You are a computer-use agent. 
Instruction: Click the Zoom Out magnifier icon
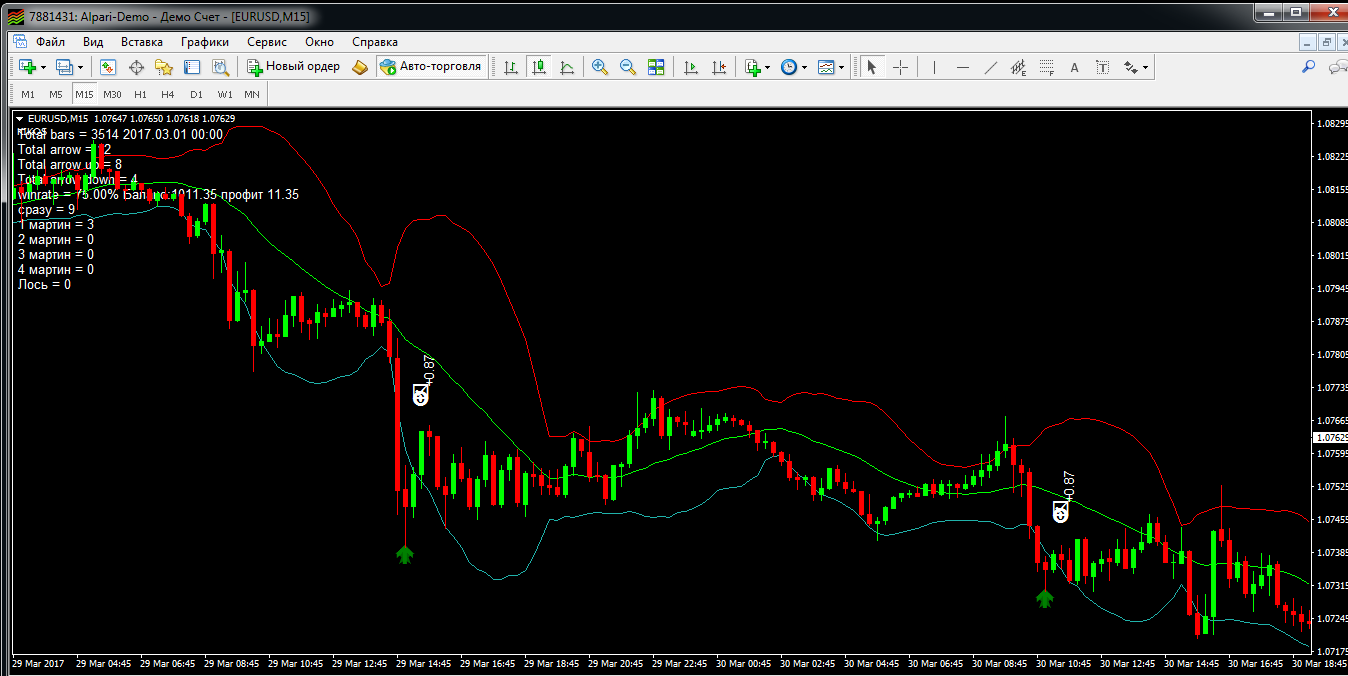pyautogui.click(x=628, y=67)
